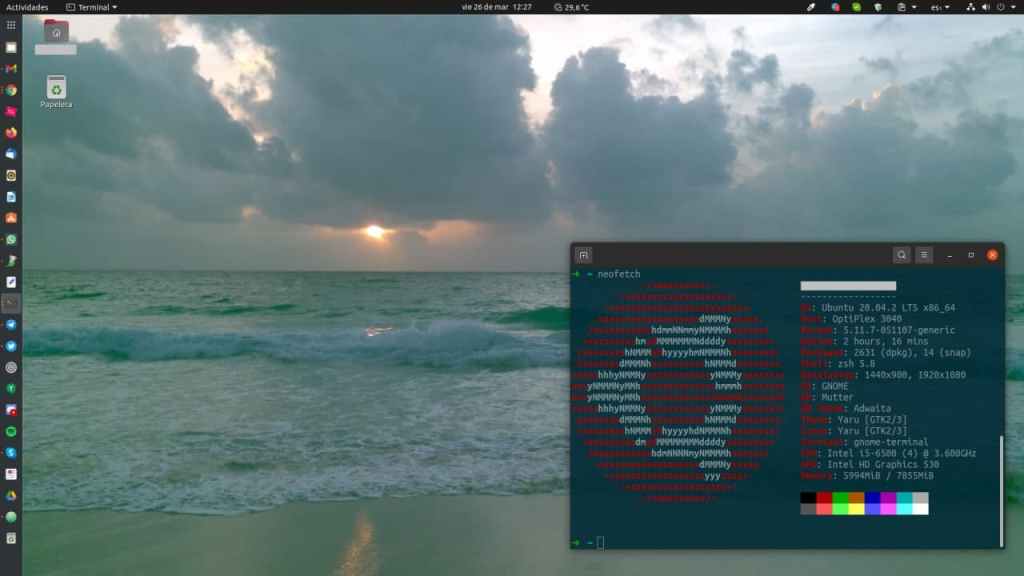
Task: Click the home folder on the desktop
Action: [x=56, y=32]
